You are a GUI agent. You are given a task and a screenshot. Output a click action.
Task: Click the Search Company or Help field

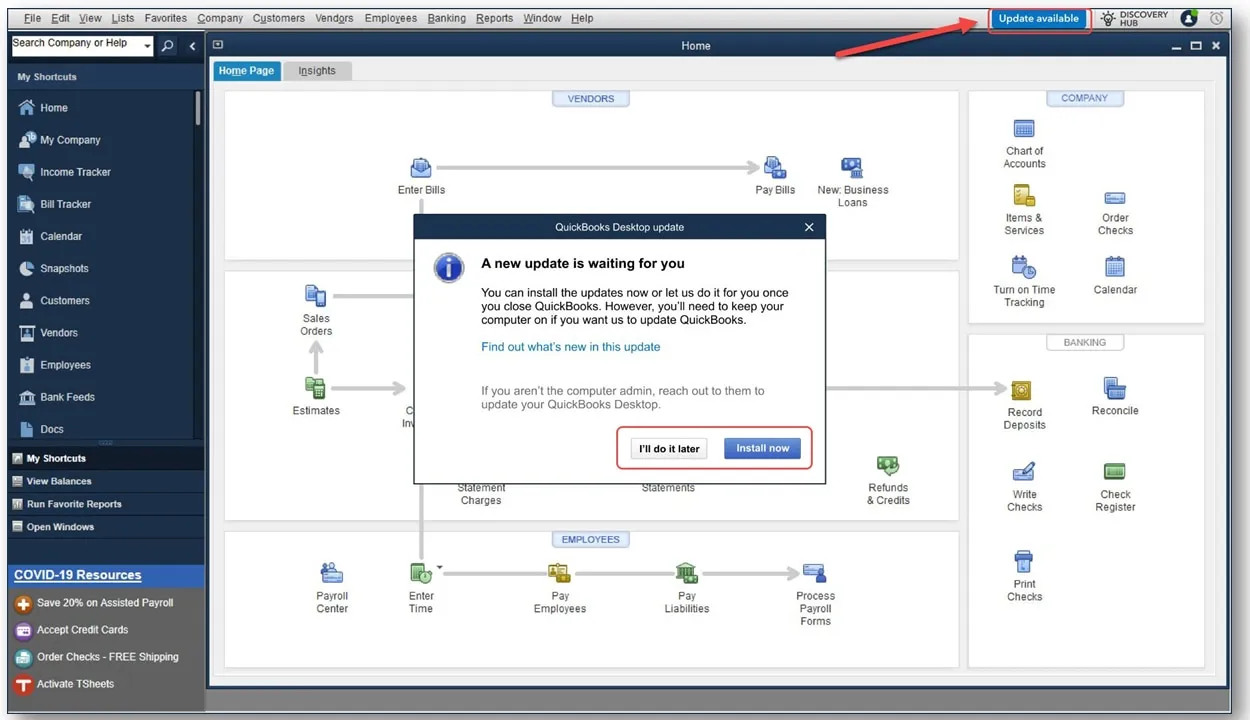(x=75, y=44)
